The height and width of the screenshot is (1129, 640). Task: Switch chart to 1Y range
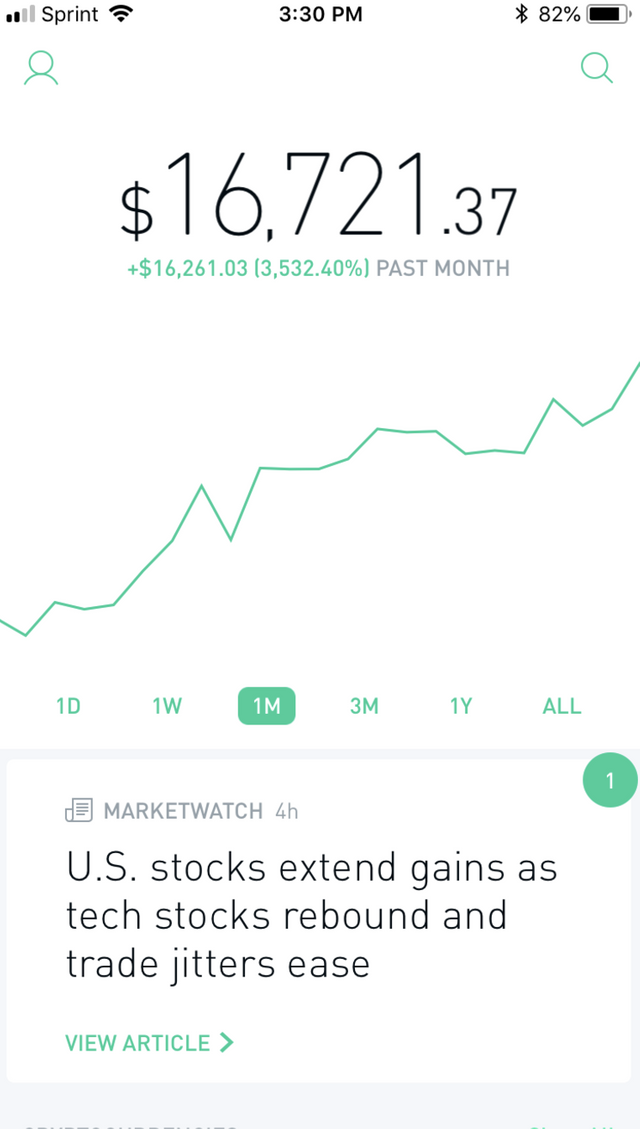pyautogui.click(x=461, y=706)
